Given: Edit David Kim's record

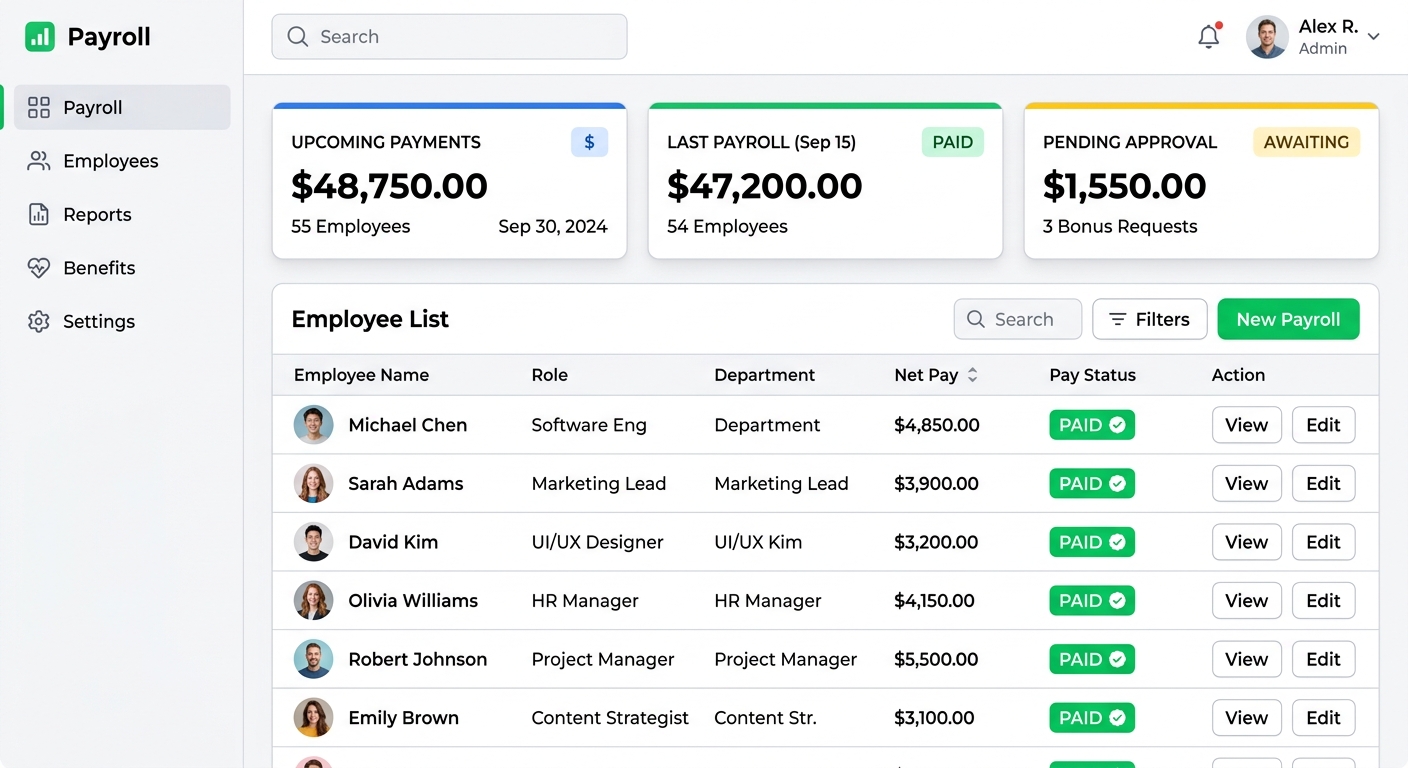Looking at the screenshot, I should click(x=1323, y=542).
